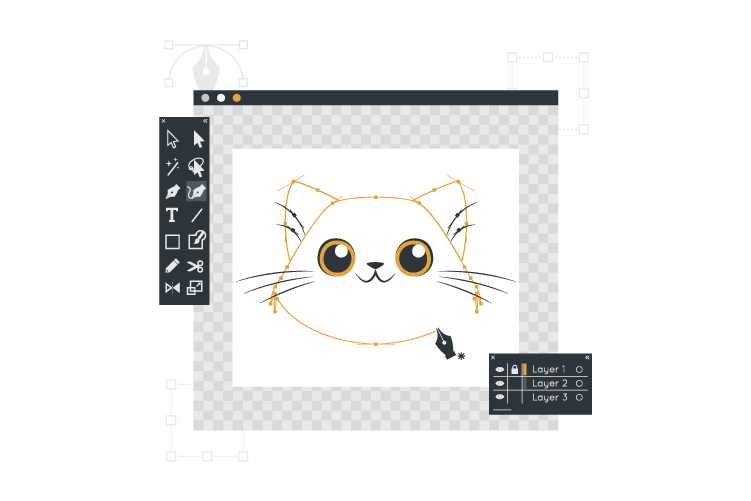
Task: Select the Reflect (mirror) tool
Action: tap(172, 288)
